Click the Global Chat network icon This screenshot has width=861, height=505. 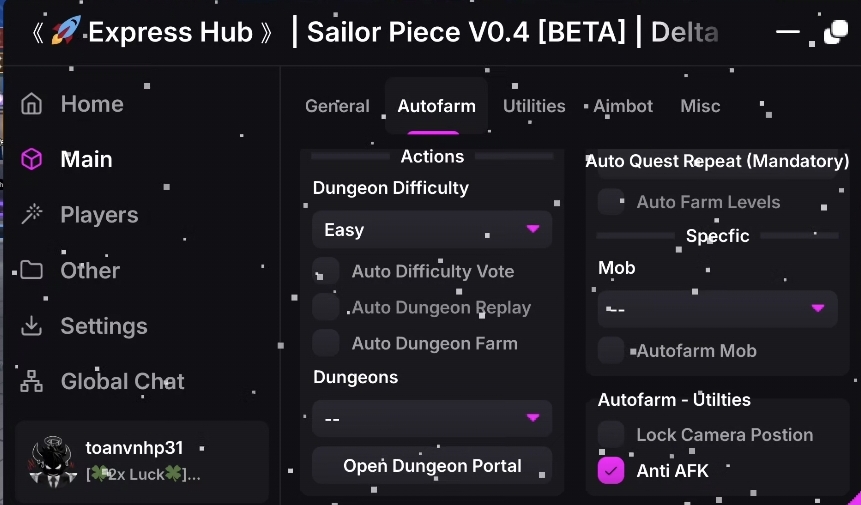[x=32, y=381]
